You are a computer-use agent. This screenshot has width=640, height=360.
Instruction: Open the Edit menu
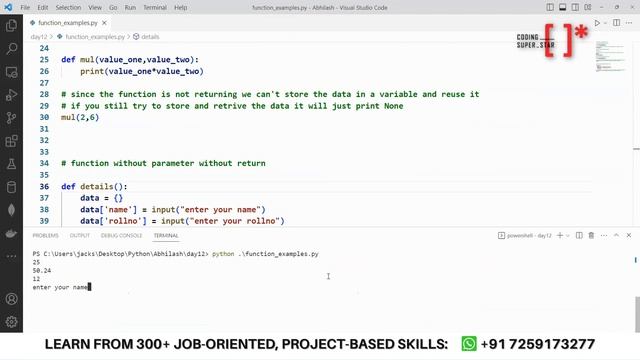[42, 7]
